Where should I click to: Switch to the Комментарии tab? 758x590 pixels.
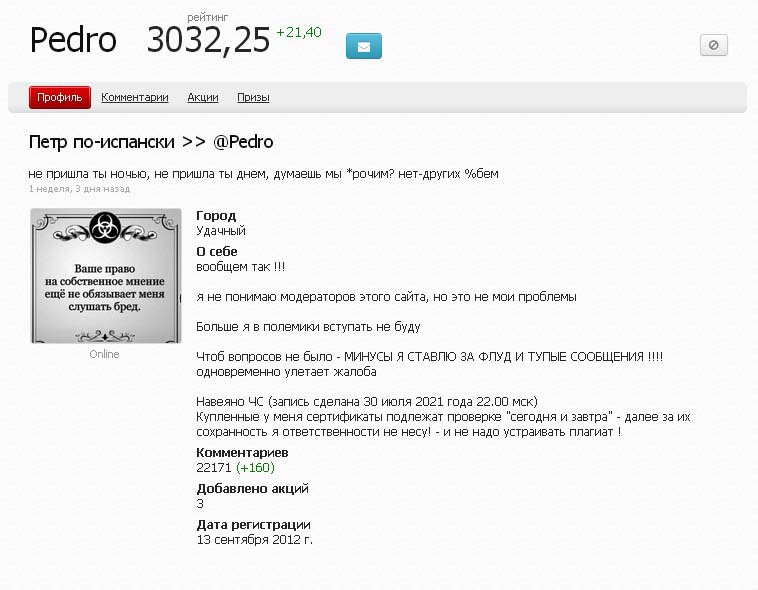click(134, 97)
